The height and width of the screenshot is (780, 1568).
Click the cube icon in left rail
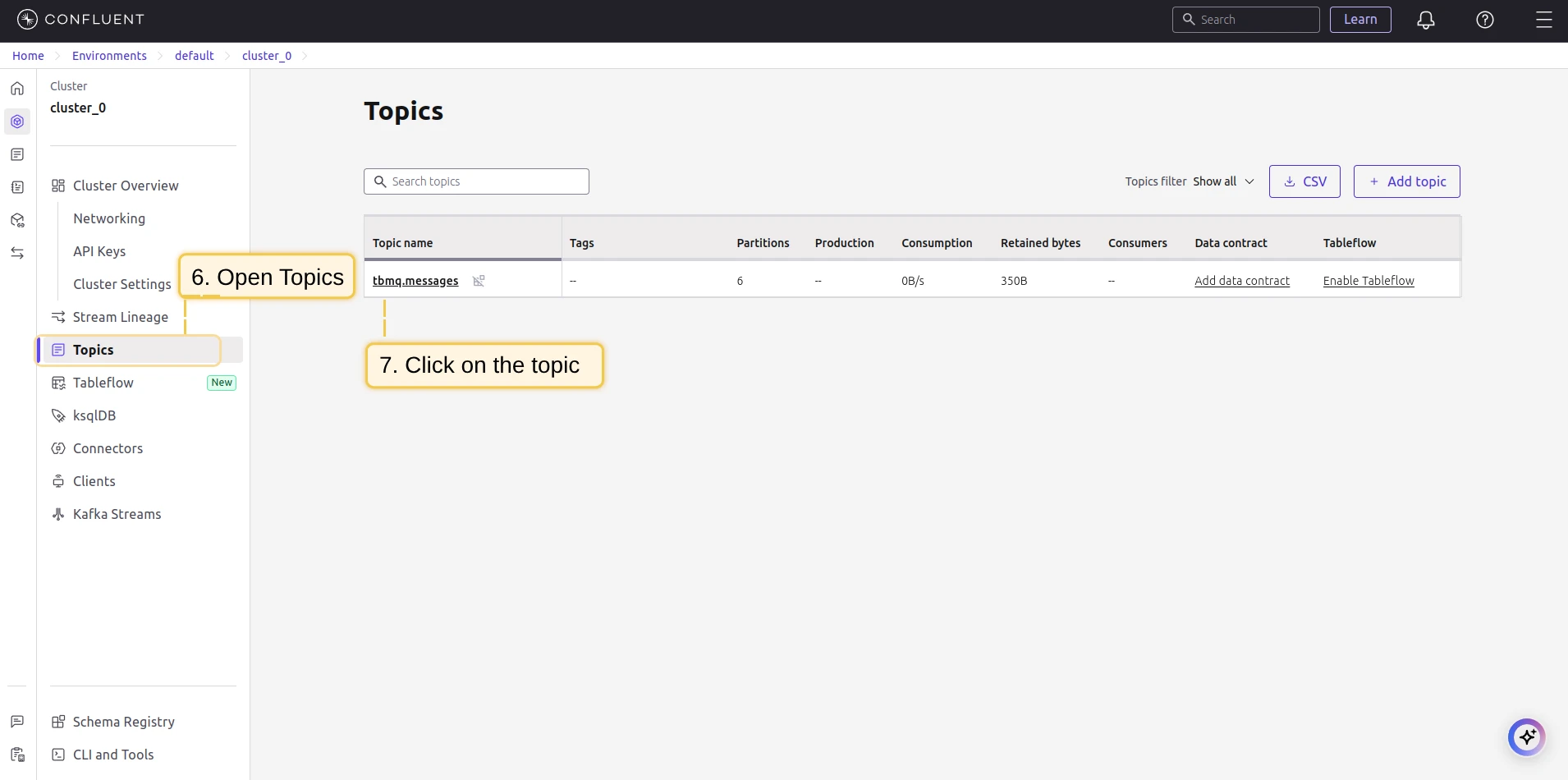(x=17, y=220)
